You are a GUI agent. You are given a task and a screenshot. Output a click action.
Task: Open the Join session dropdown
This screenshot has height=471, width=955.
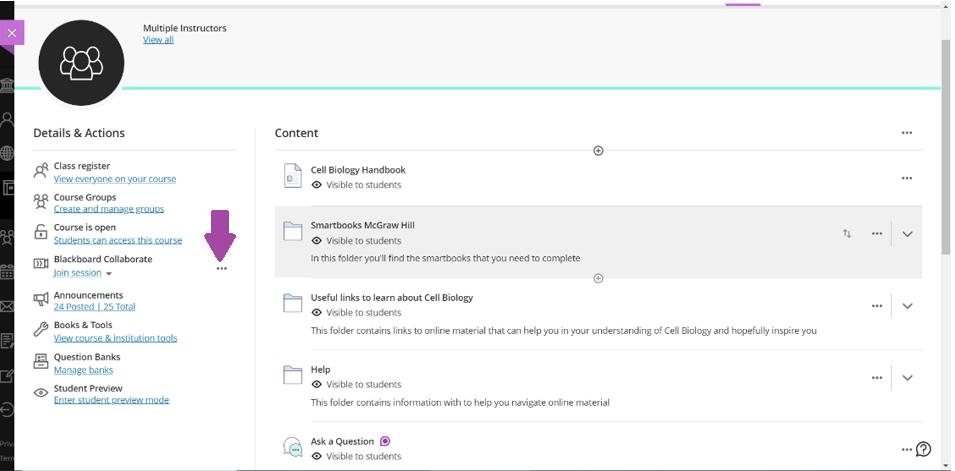(109, 273)
